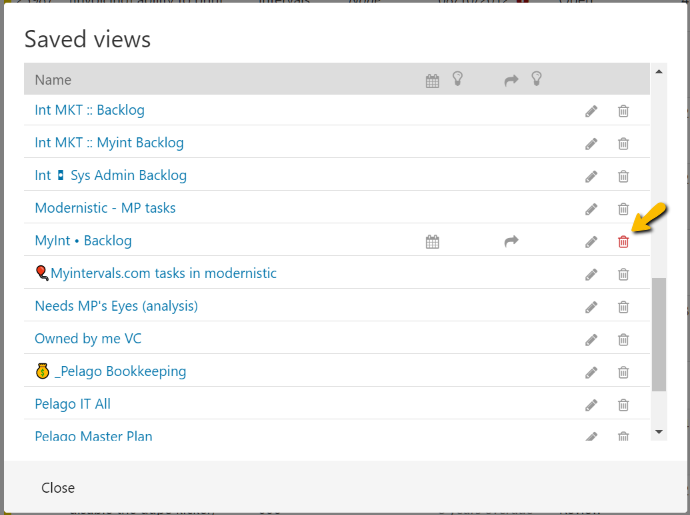Edit the Int MKT :: Backlog view
The width and height of the screenshot is (690, 515).
tap(591, 111)
